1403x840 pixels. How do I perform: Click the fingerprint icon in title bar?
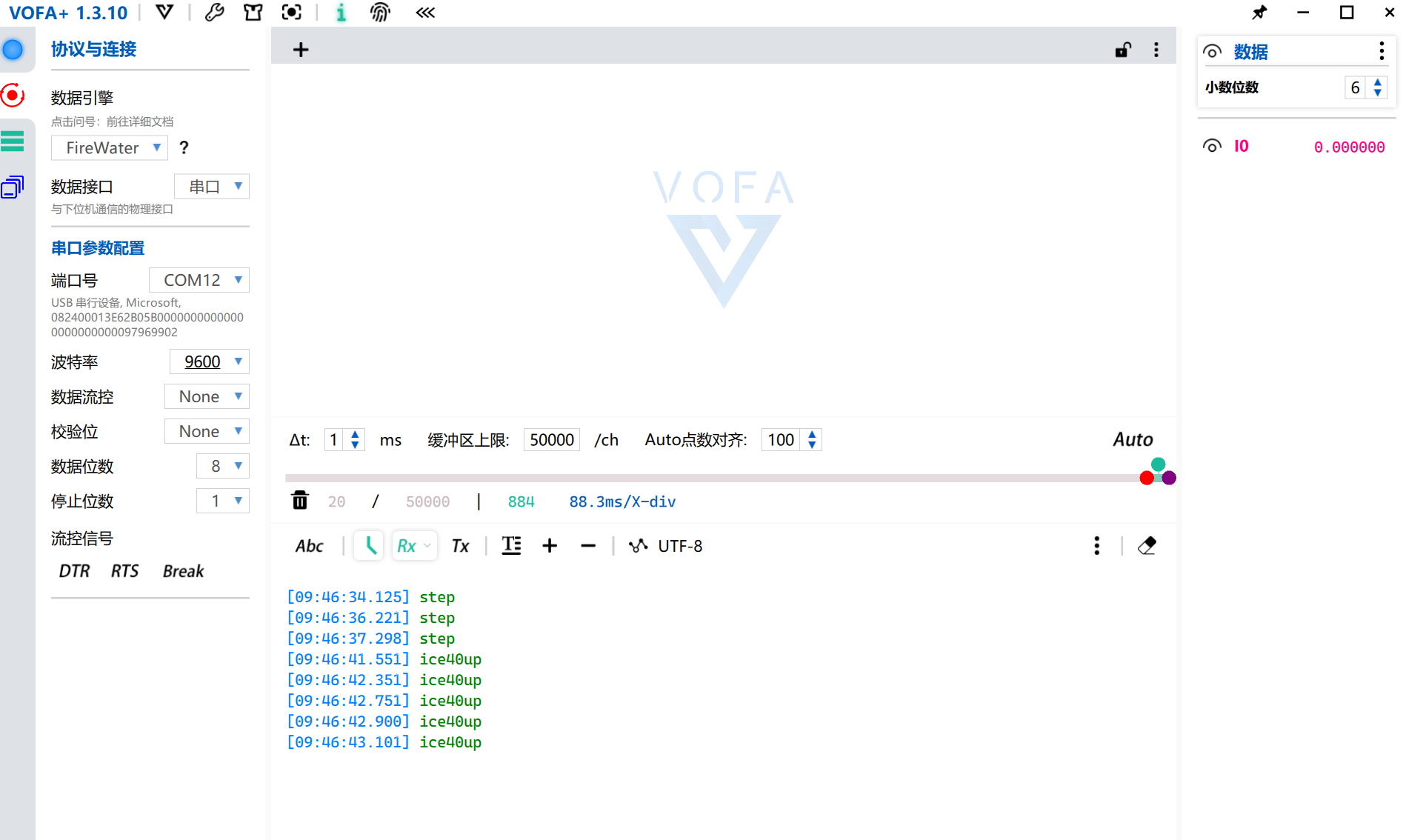point(380,13)
